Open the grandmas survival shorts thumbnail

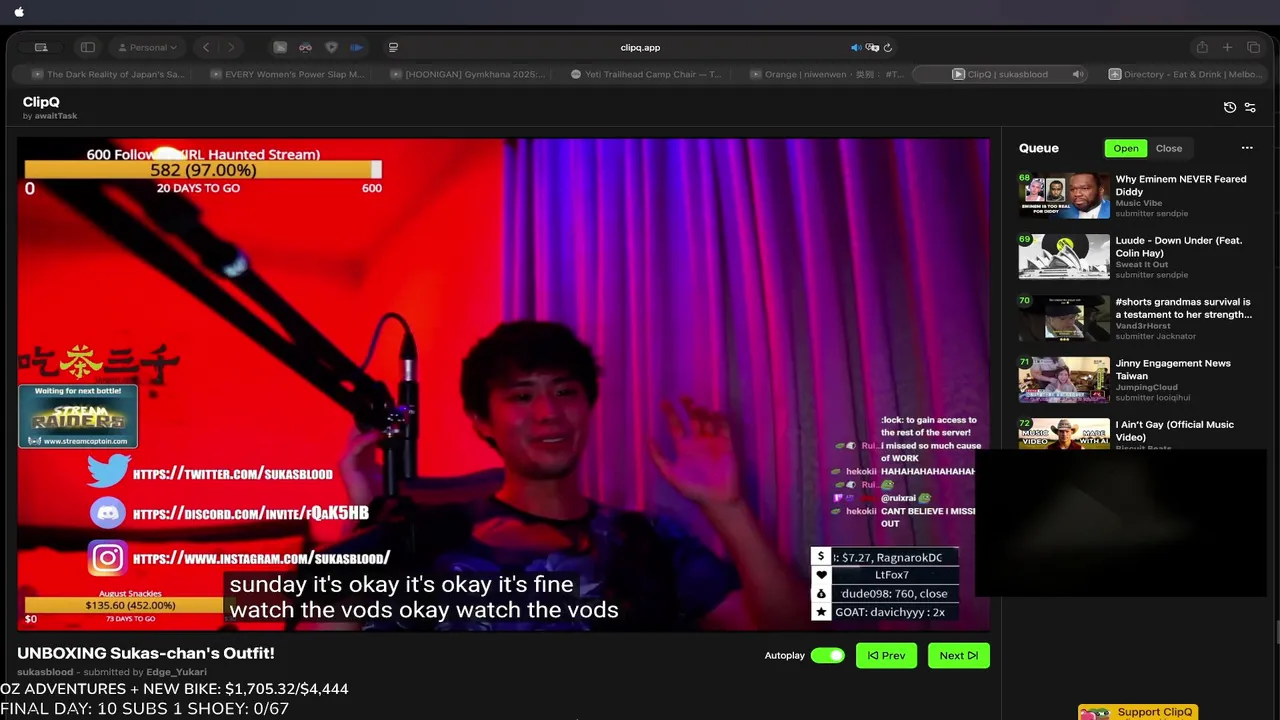pyautogui.click(x=1064, y=318)
